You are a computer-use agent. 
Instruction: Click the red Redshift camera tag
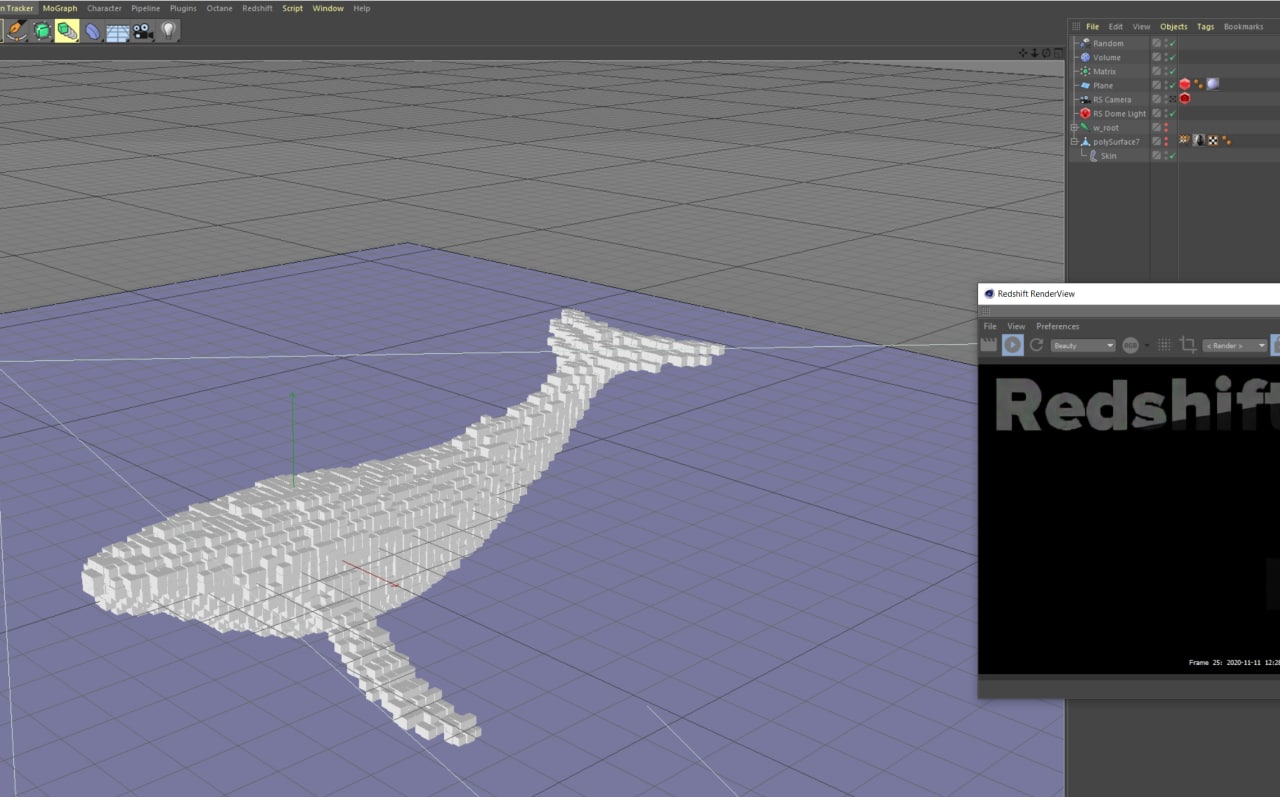(1185, 99)
